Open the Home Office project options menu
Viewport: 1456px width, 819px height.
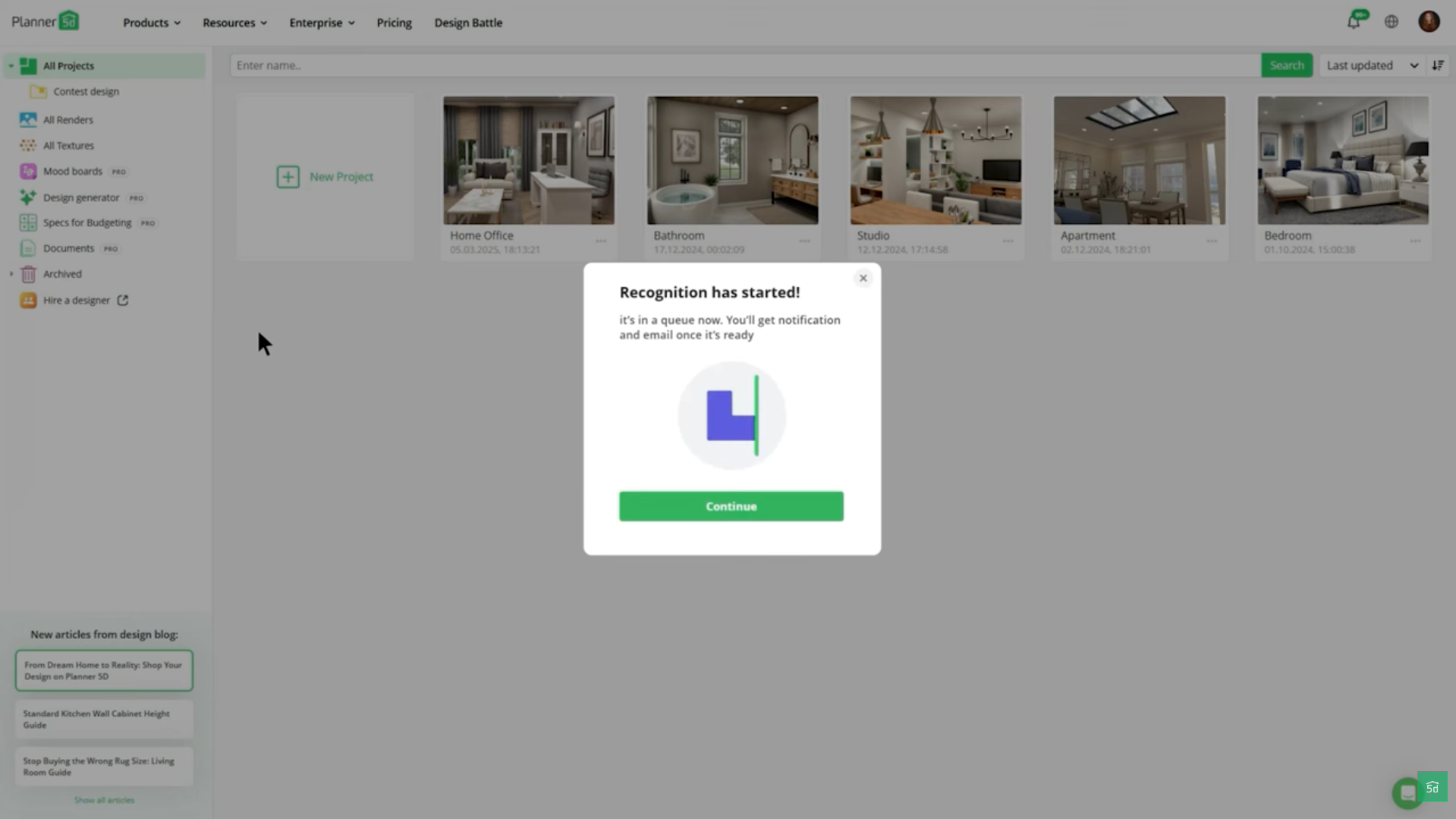coord(601,241)
